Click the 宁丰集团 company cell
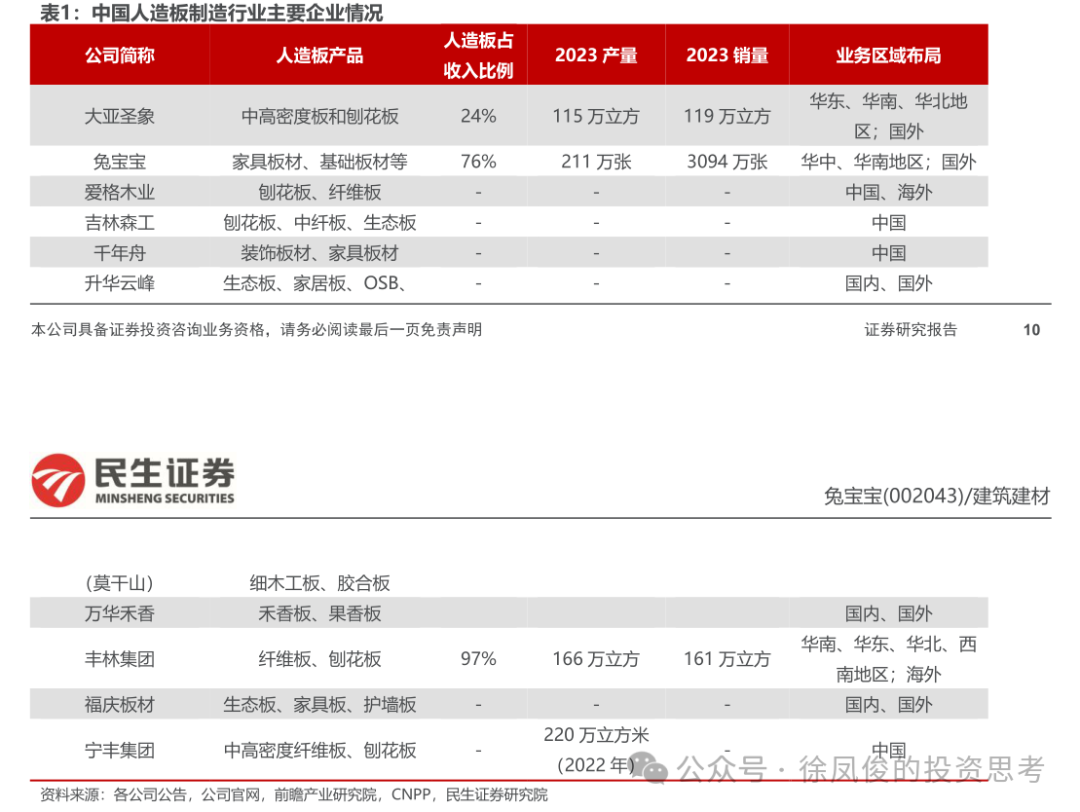Viewport: 1080px width, 812px height. (x=120, y=750)
